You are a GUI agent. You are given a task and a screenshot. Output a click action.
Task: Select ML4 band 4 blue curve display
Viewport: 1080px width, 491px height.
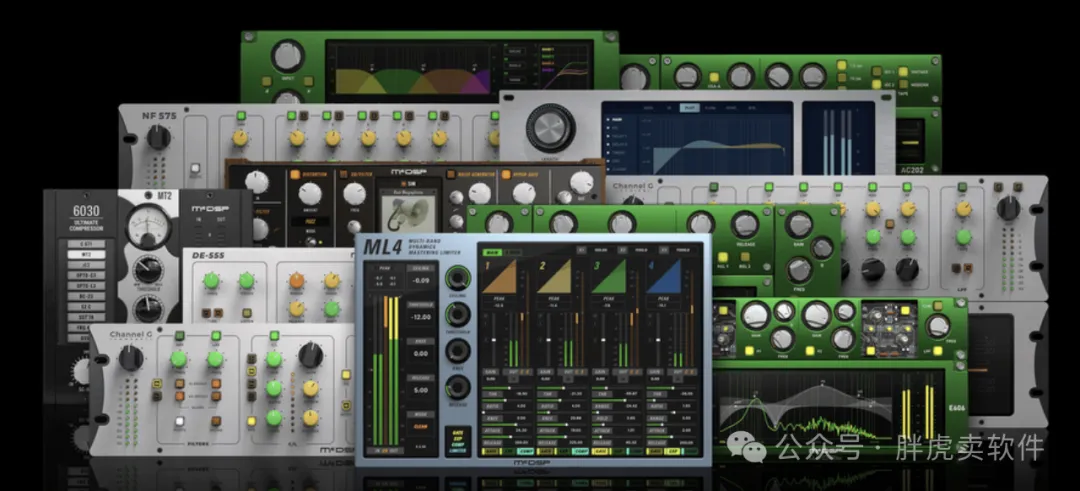click(x=663, y=278)
